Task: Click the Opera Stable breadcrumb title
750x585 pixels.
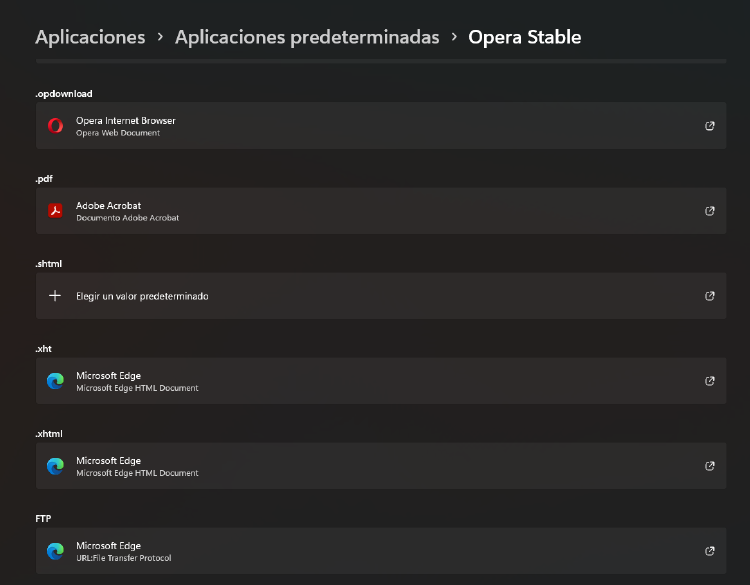Action: coord(524,37)
